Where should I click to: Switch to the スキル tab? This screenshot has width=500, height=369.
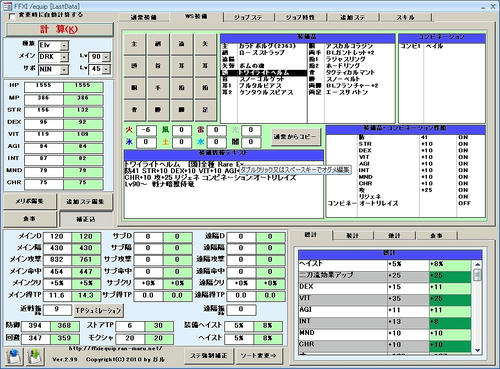[x=405, y=17]
